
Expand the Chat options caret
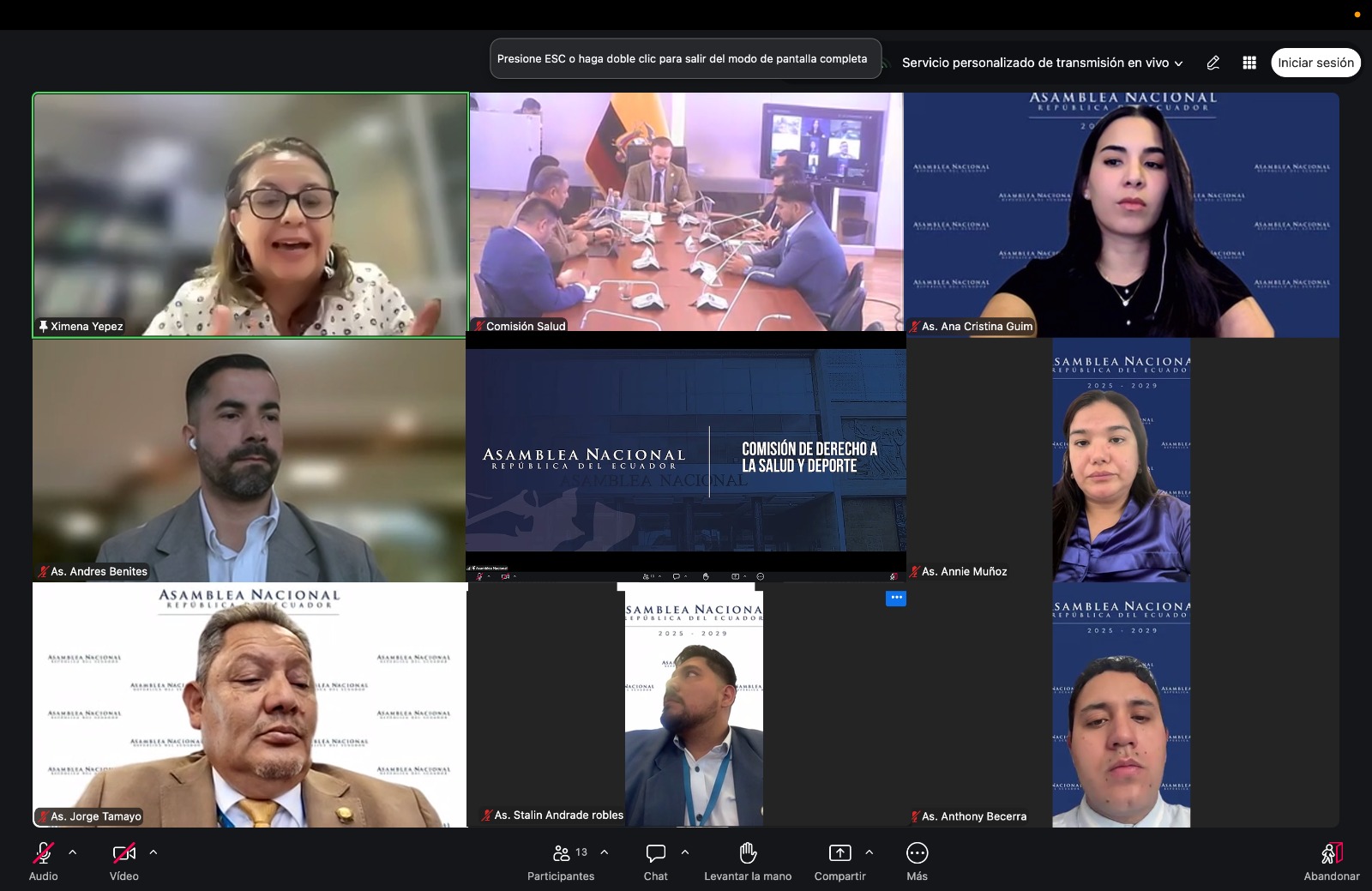point(685,852)
